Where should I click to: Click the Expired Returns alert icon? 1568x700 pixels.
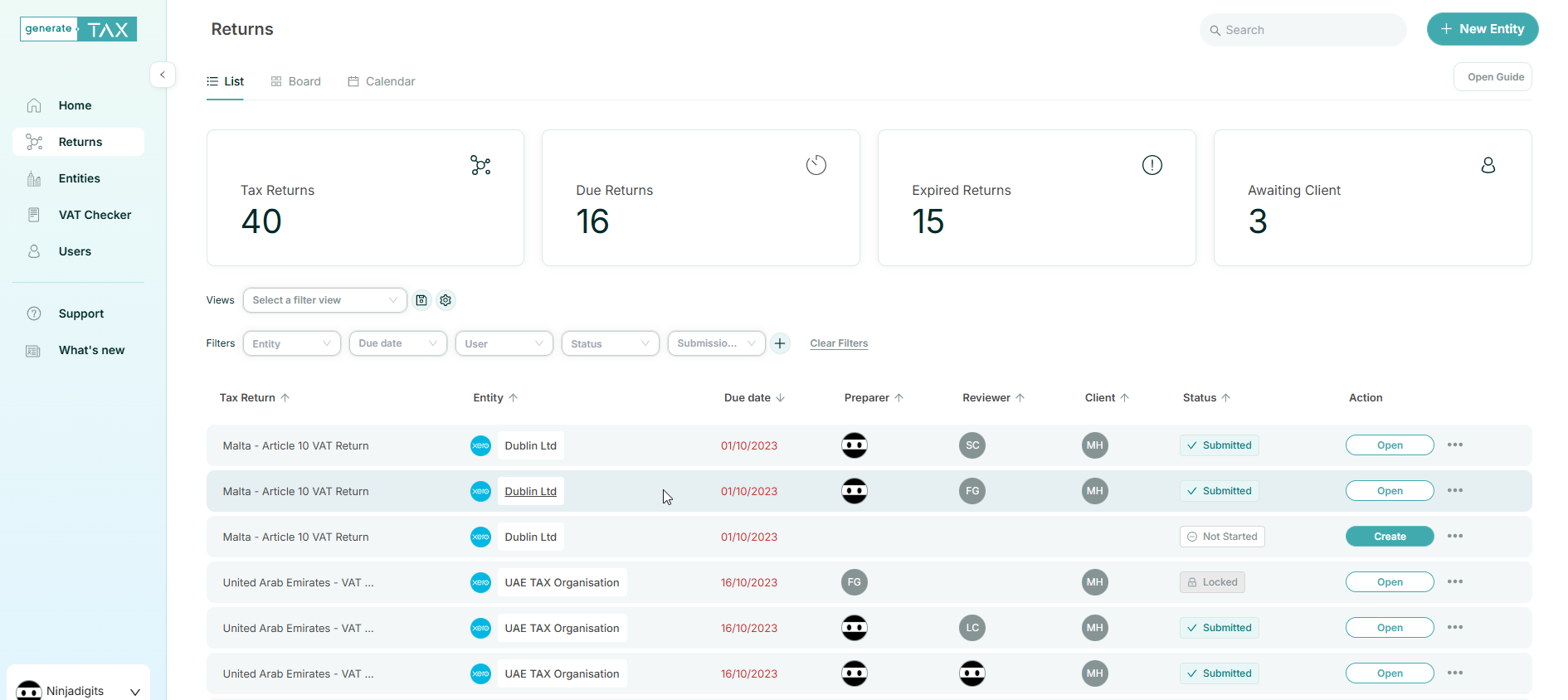tap(1152, 165)
